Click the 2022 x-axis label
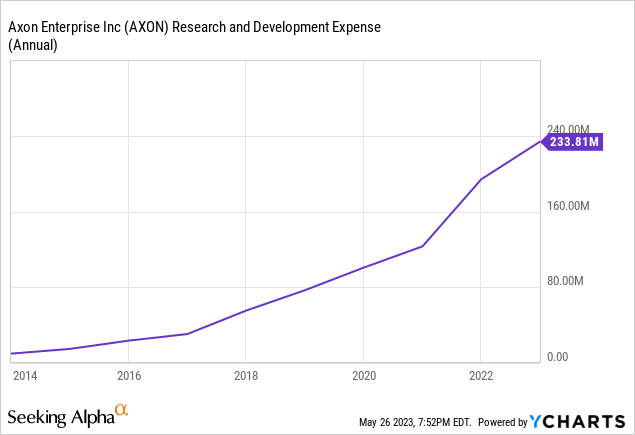 (481, 376)
